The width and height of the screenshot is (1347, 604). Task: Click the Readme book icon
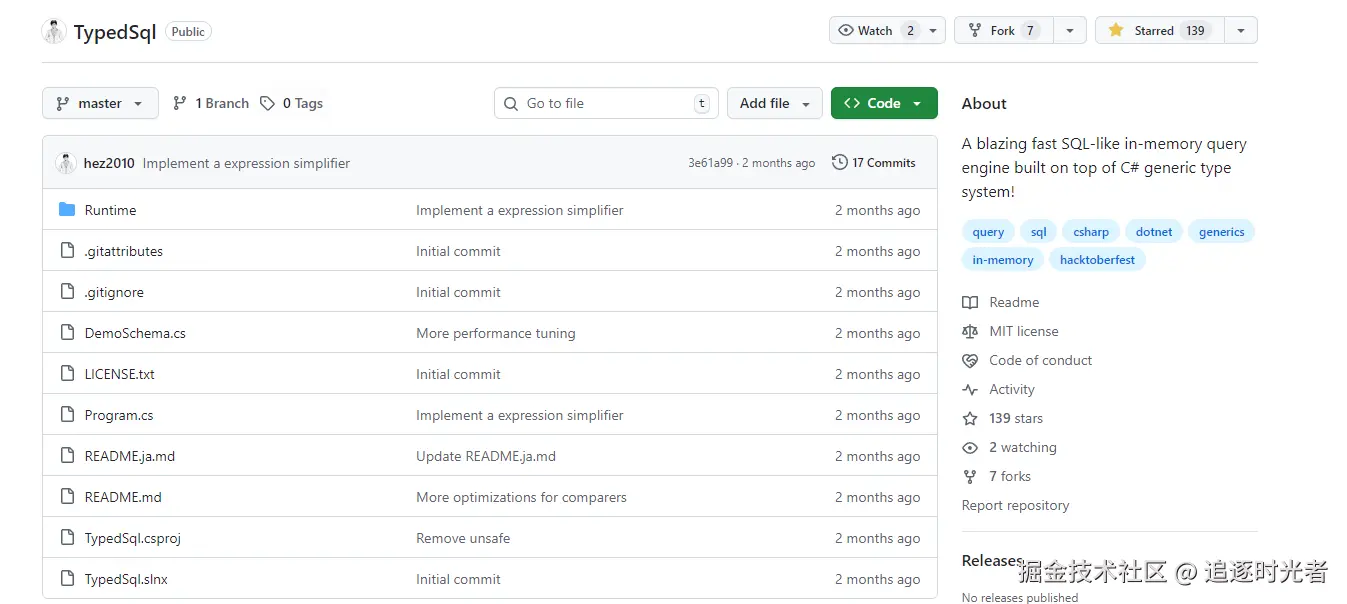point(970,302)
